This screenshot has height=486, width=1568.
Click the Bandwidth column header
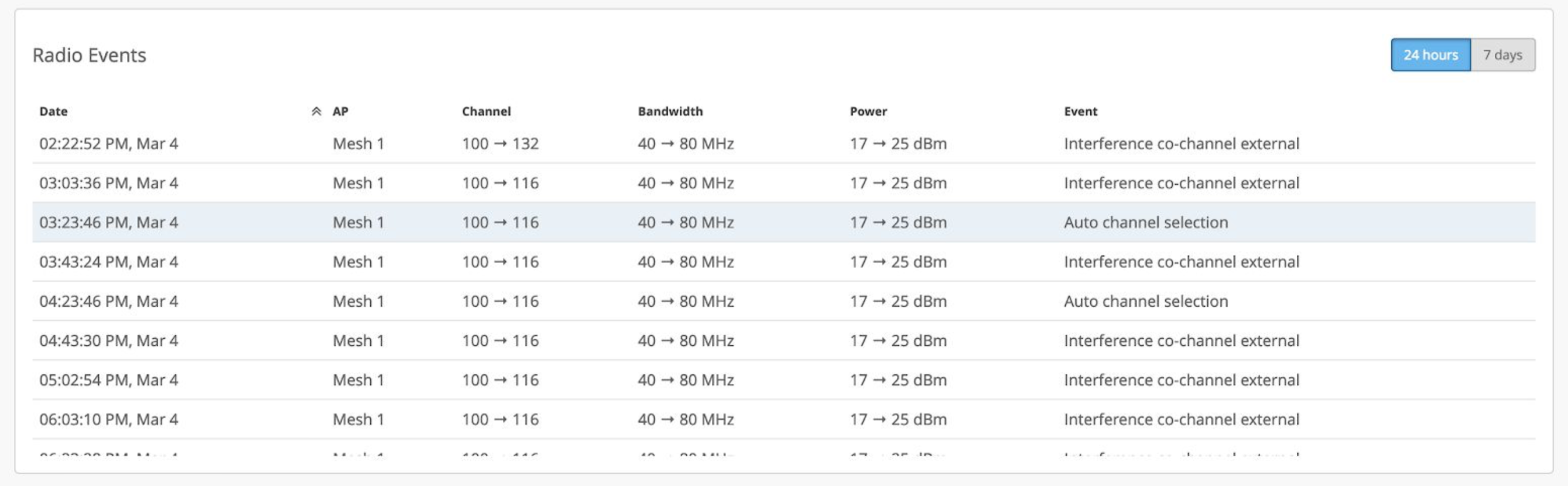tap(670, 111)
